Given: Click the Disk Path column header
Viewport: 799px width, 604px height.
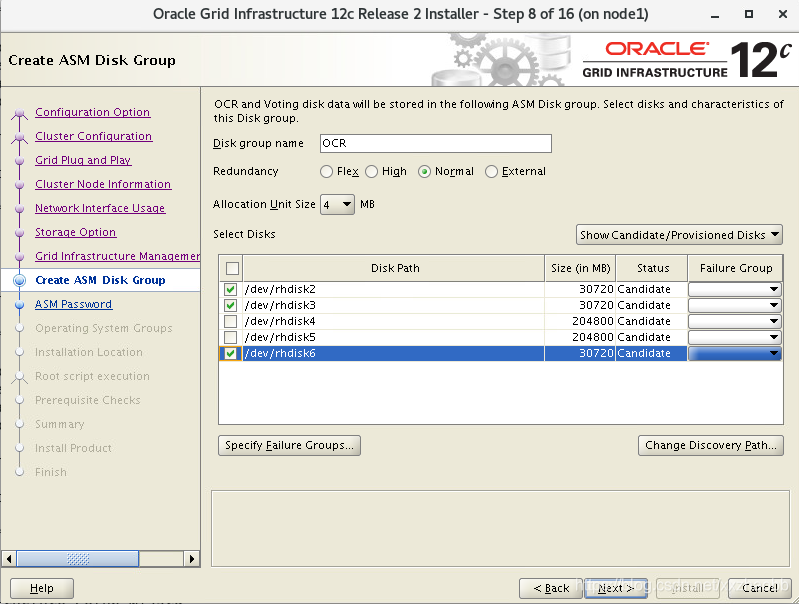Looking at the screenshot, I should click(394, 268).
